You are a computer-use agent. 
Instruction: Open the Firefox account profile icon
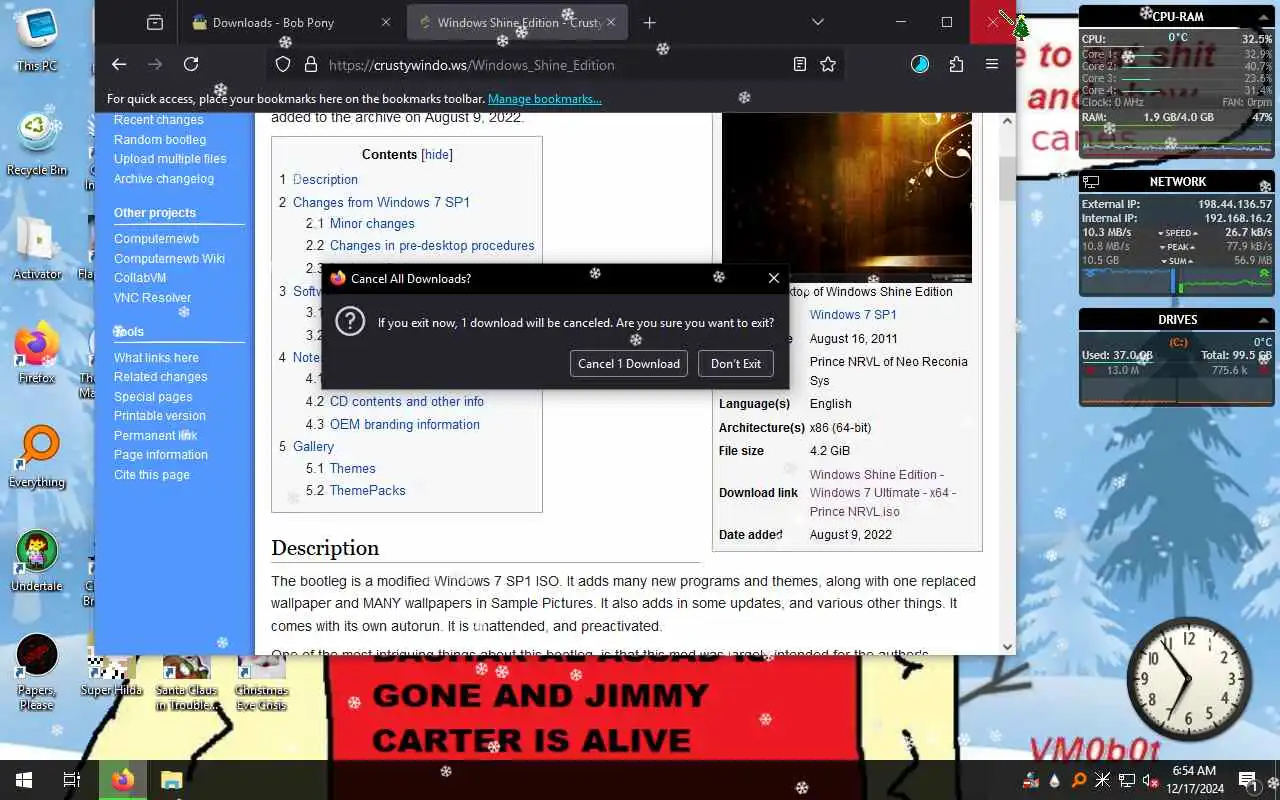coord(920,64)
